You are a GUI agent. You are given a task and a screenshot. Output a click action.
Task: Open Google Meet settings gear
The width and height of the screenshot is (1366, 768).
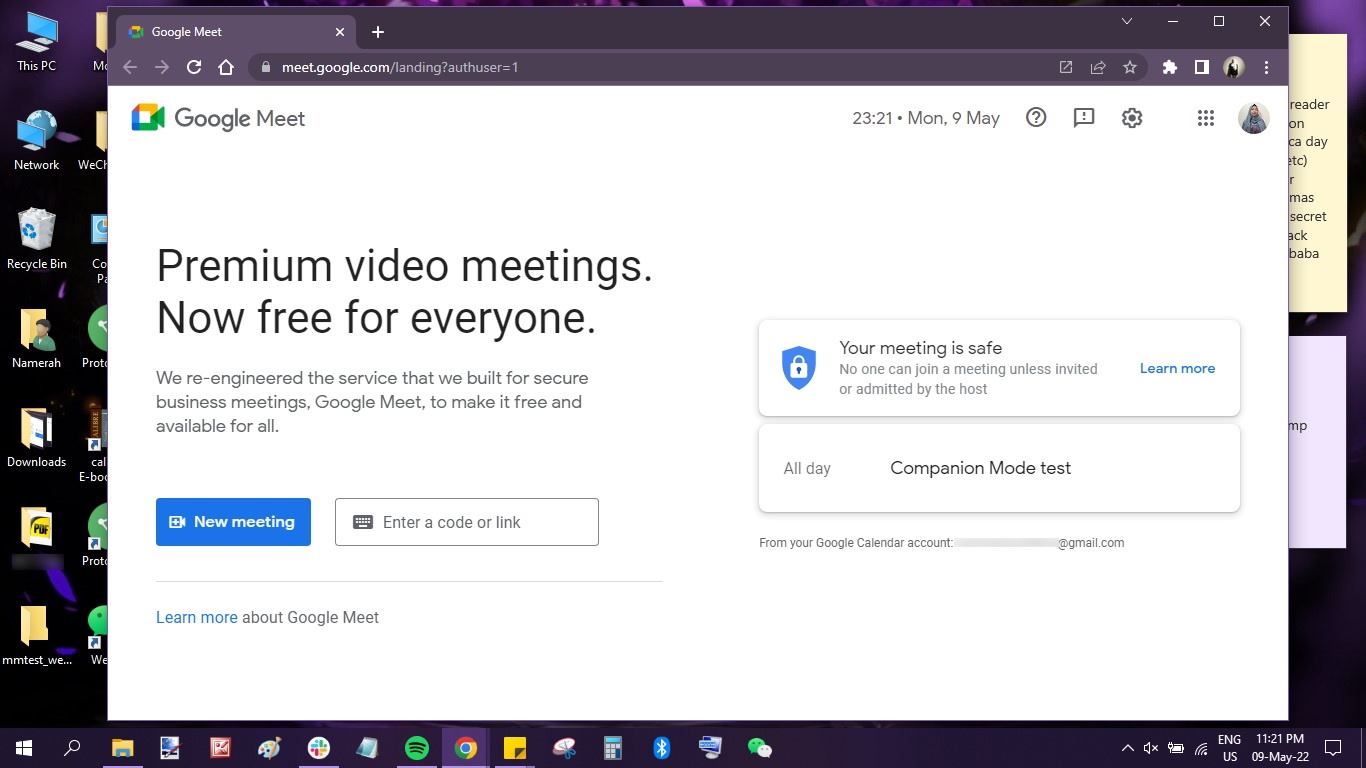[1132, 118]
